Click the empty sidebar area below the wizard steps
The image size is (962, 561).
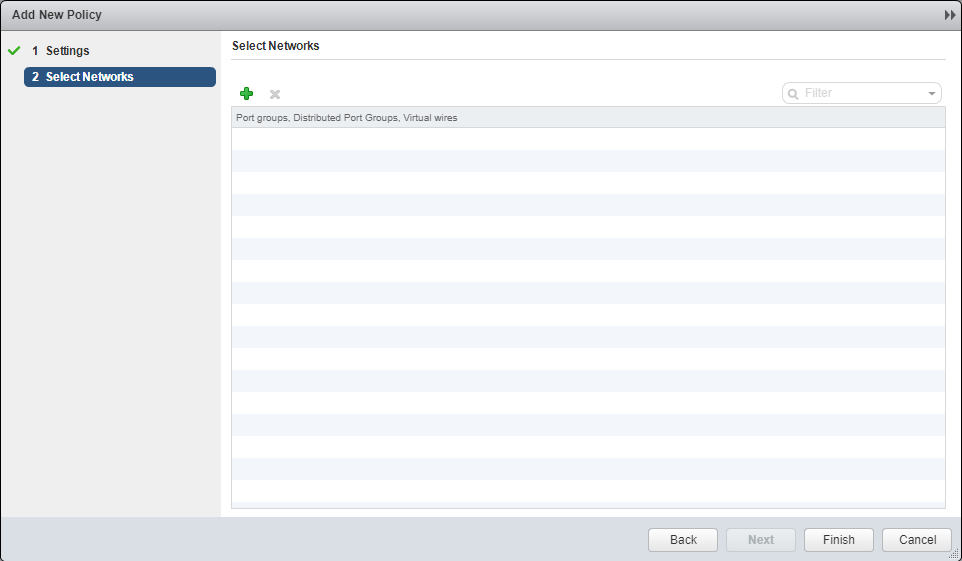[110, 300]
